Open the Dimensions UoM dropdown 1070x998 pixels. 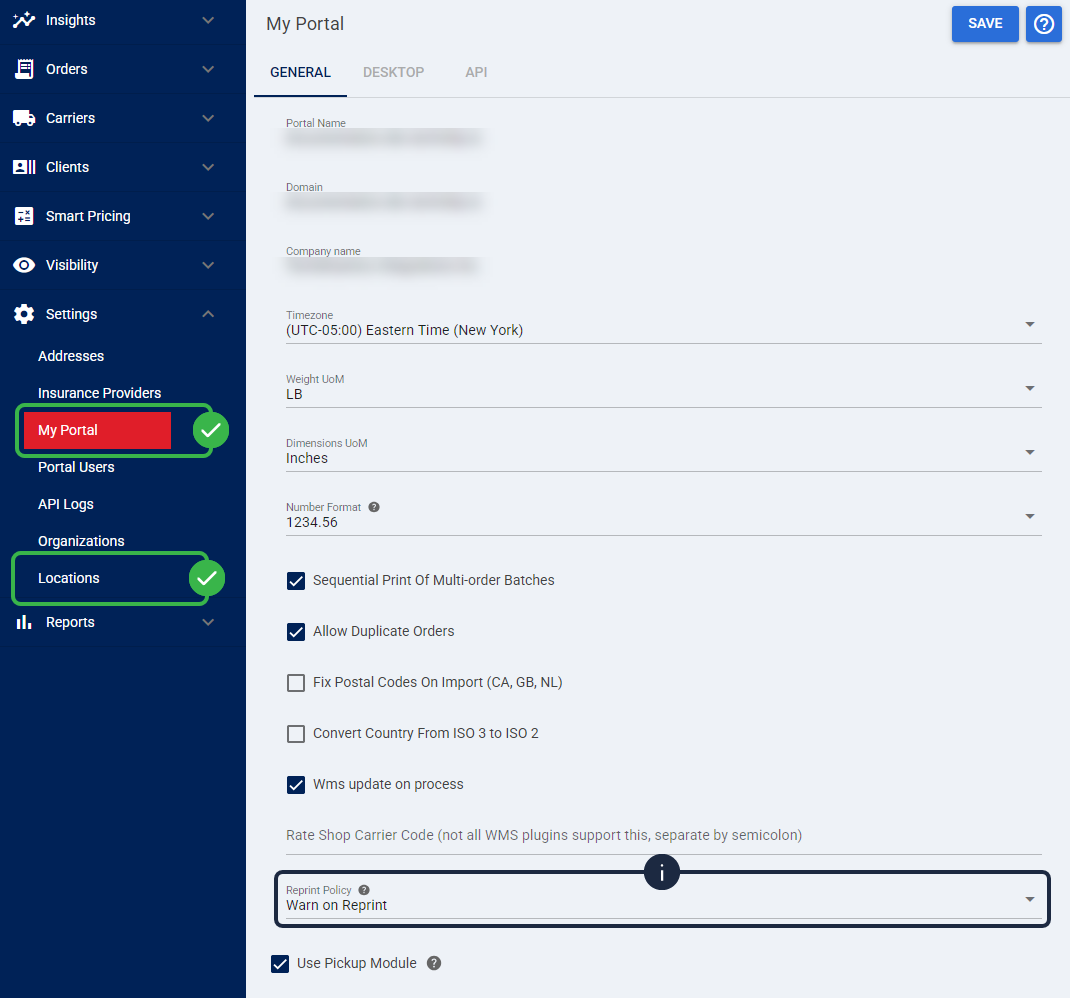[x=663, y=454]
